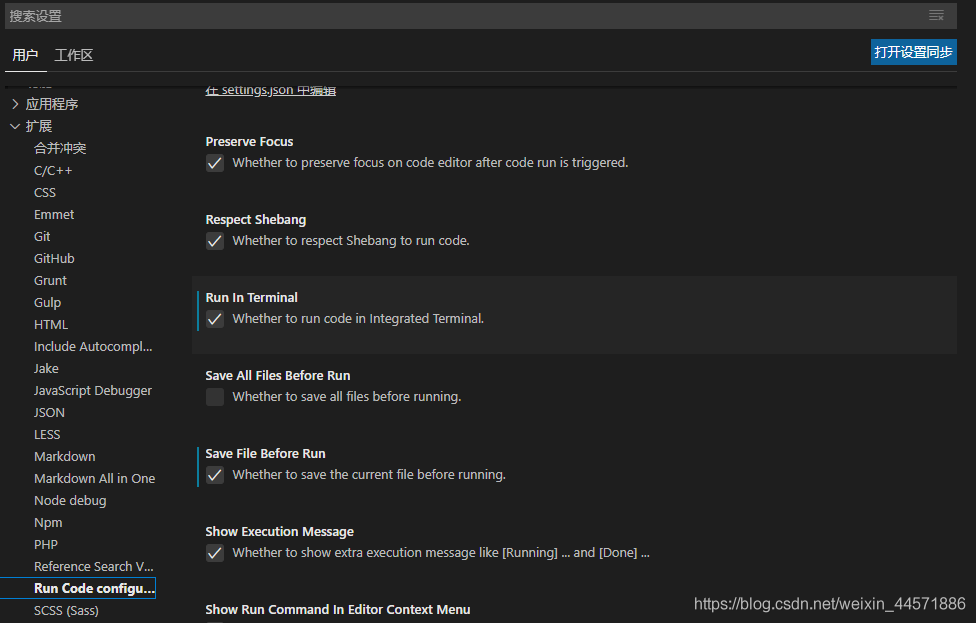Image resolution: width=976 pixels, height=623 pixels.
Task: Switch to the 工作区 tab
Action: pos(74,55)
